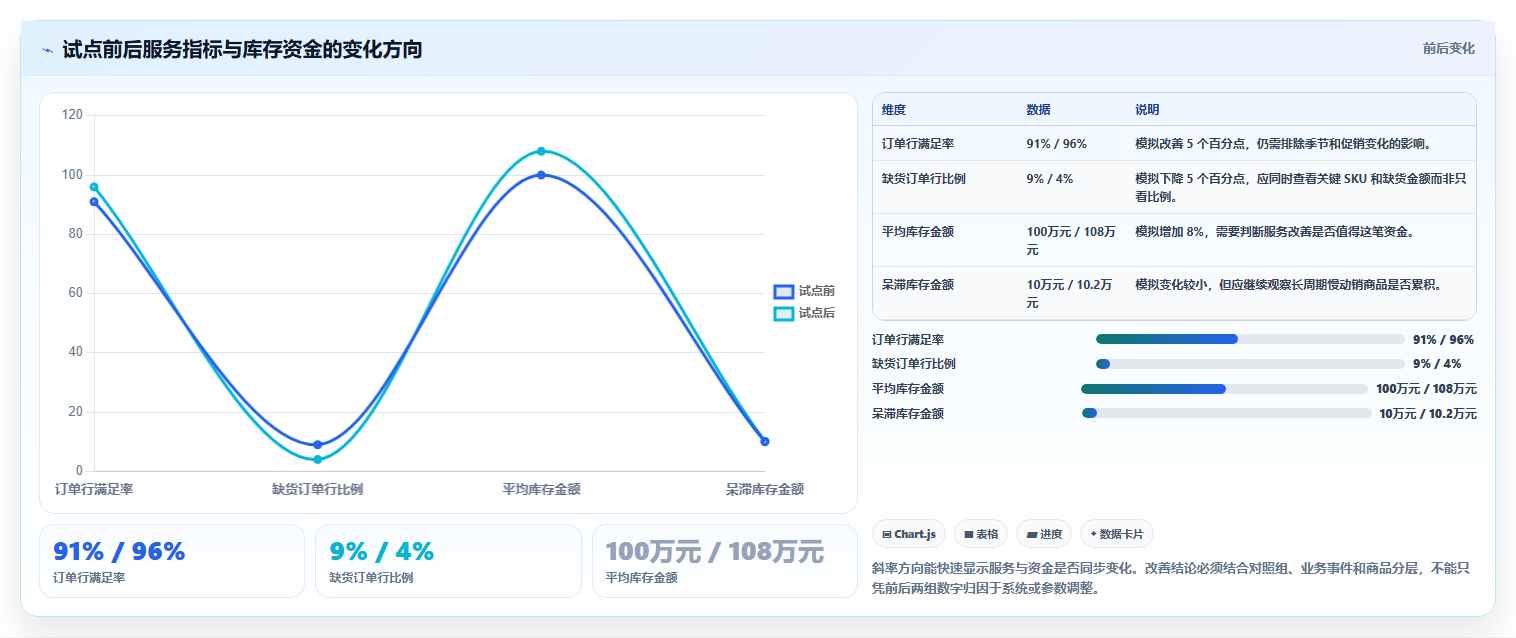
Task: Open the 9% / 4% data card
Action: tap(448, 561)
